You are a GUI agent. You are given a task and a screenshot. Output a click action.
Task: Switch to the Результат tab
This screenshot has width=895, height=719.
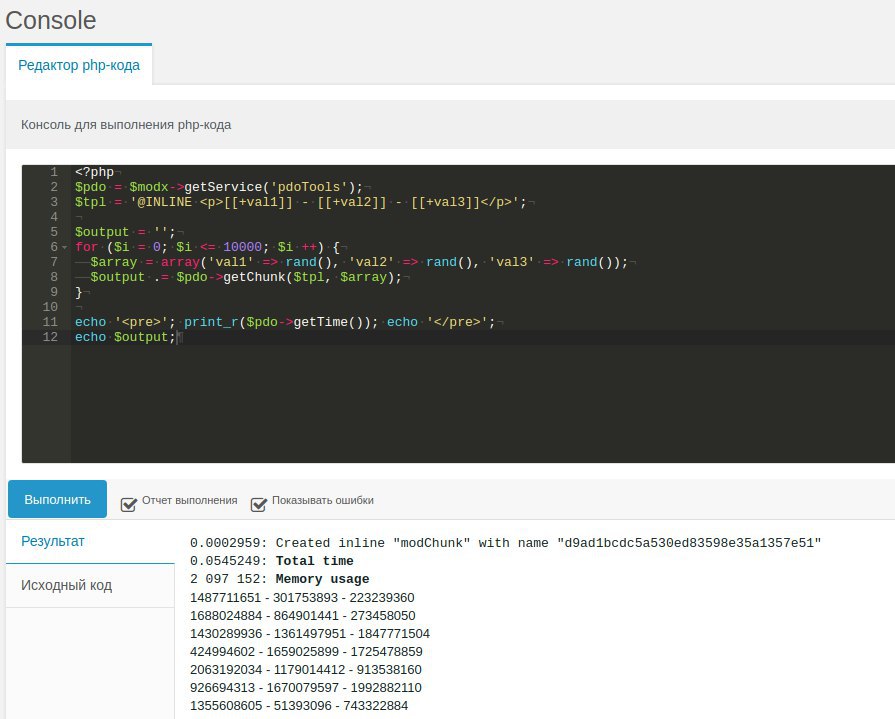[90, 542]
